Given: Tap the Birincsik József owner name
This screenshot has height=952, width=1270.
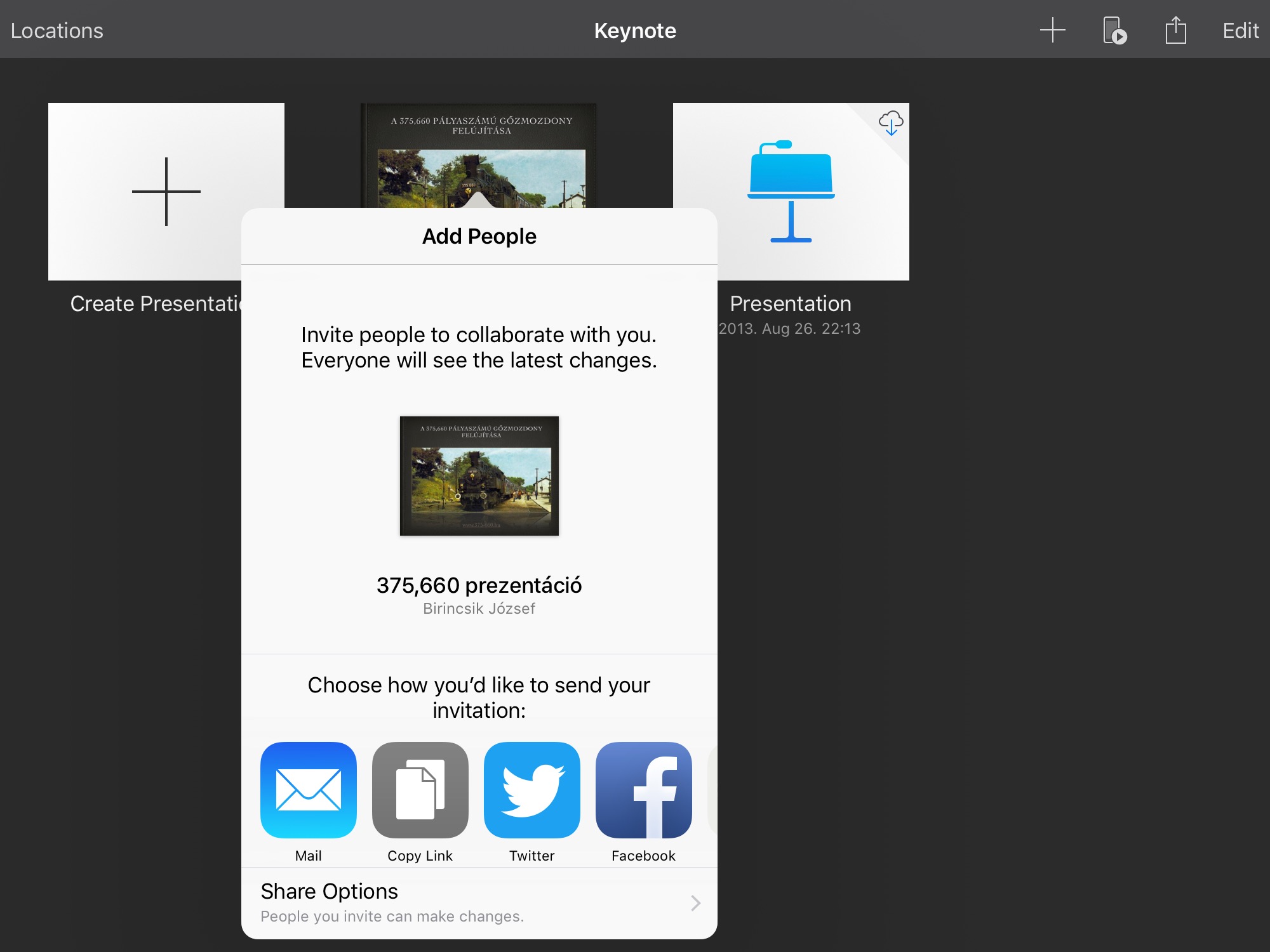Looking at the screenshot, I should [479, 609].
